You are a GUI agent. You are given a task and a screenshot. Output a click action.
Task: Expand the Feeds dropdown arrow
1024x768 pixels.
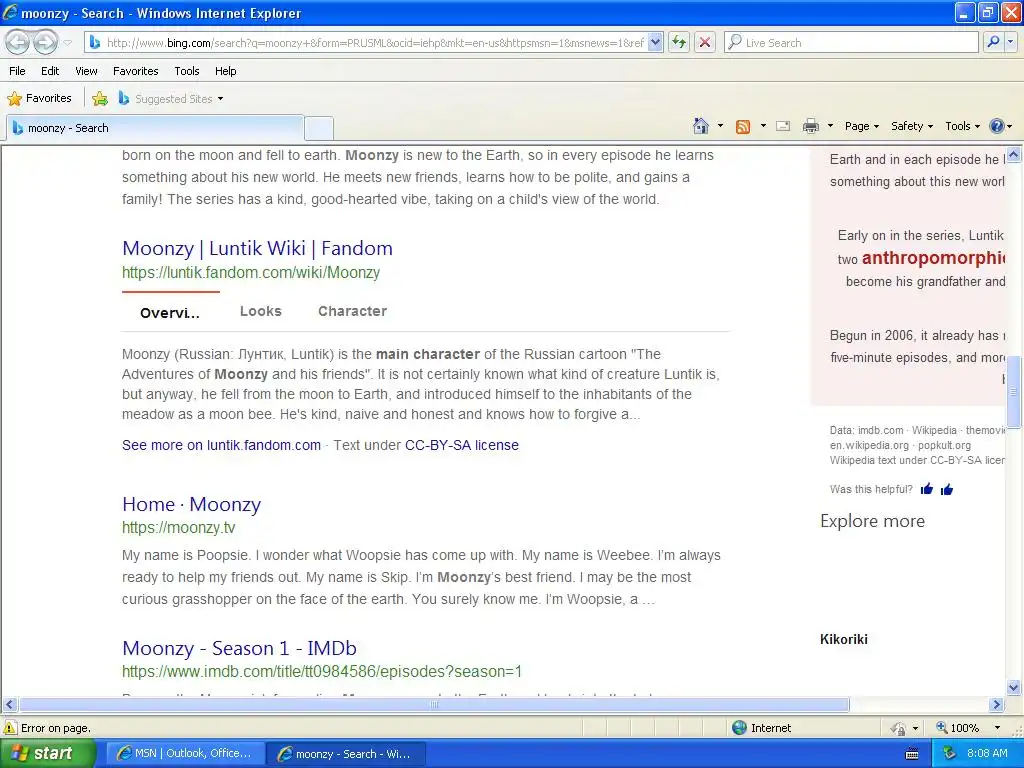point(763,126)
